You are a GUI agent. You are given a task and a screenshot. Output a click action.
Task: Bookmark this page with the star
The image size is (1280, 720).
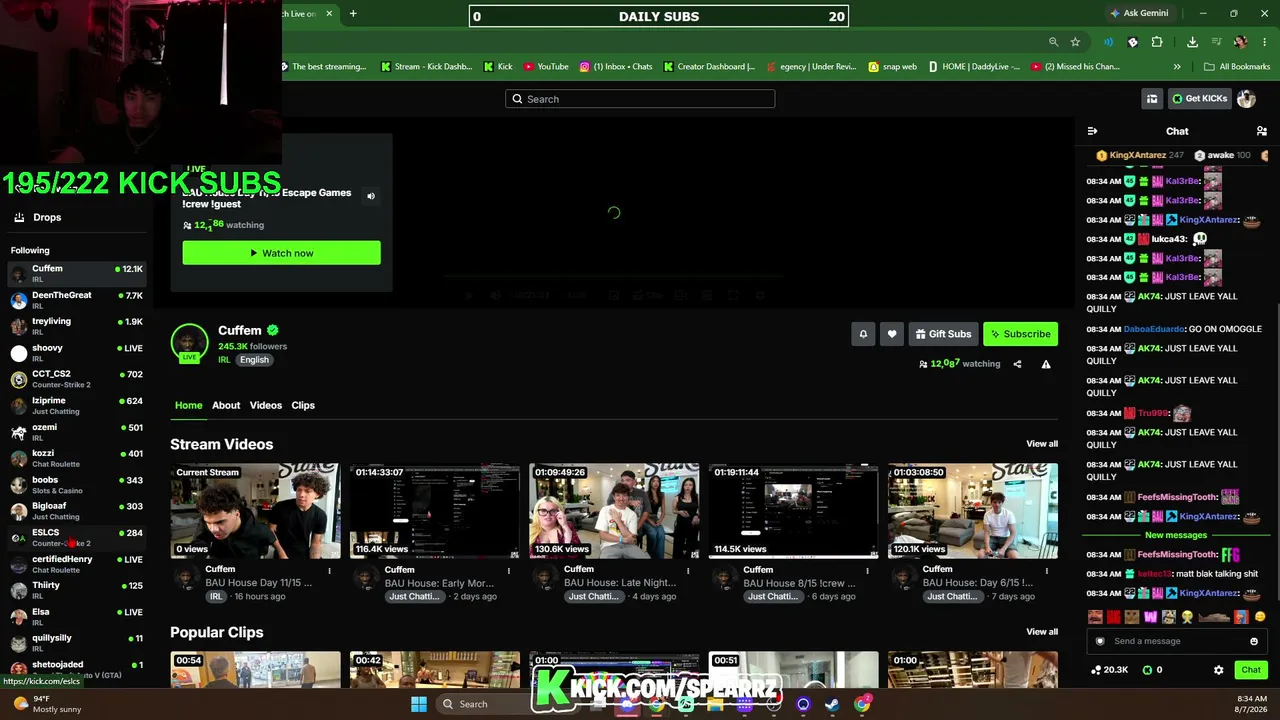(x=1075, y=42)
